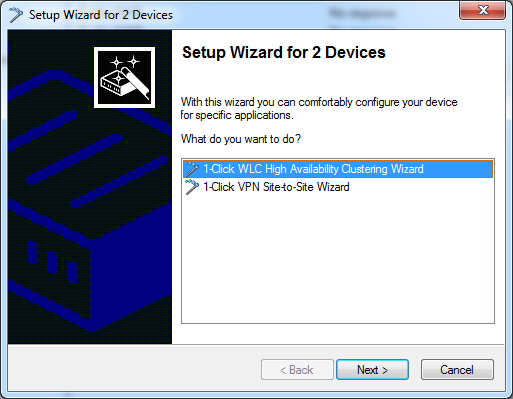Click the three port slots on illustrated device
513x399 pixels.
coord(52,262)
